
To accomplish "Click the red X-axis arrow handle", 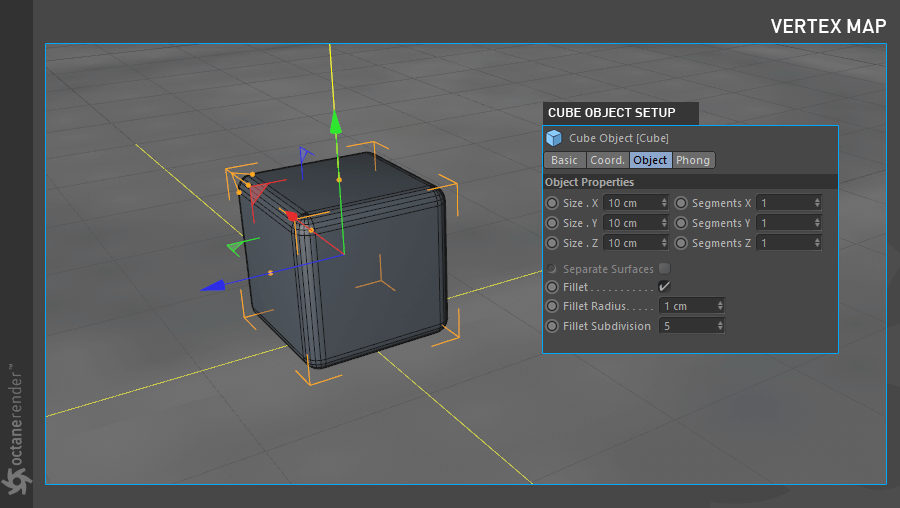I will (291, 215).
